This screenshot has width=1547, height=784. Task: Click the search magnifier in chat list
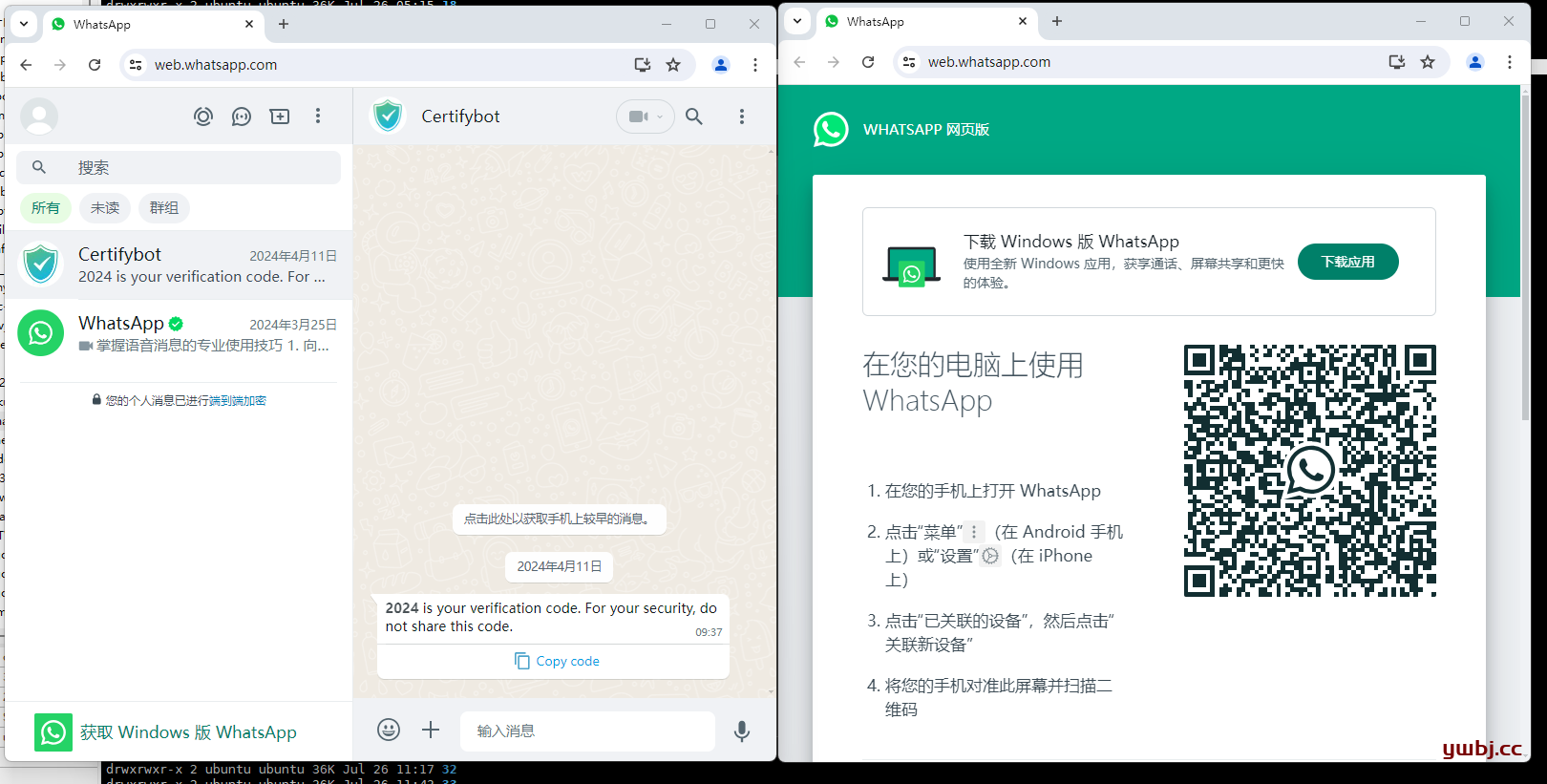[x=39, y=167]
